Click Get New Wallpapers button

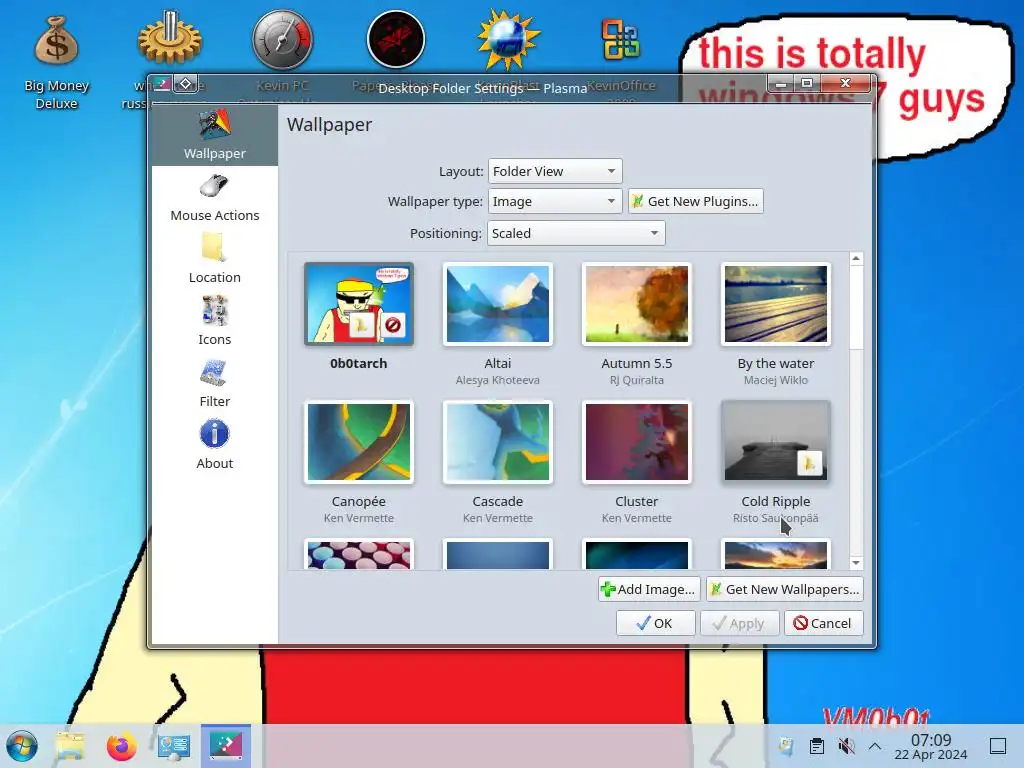click(784, 589)
